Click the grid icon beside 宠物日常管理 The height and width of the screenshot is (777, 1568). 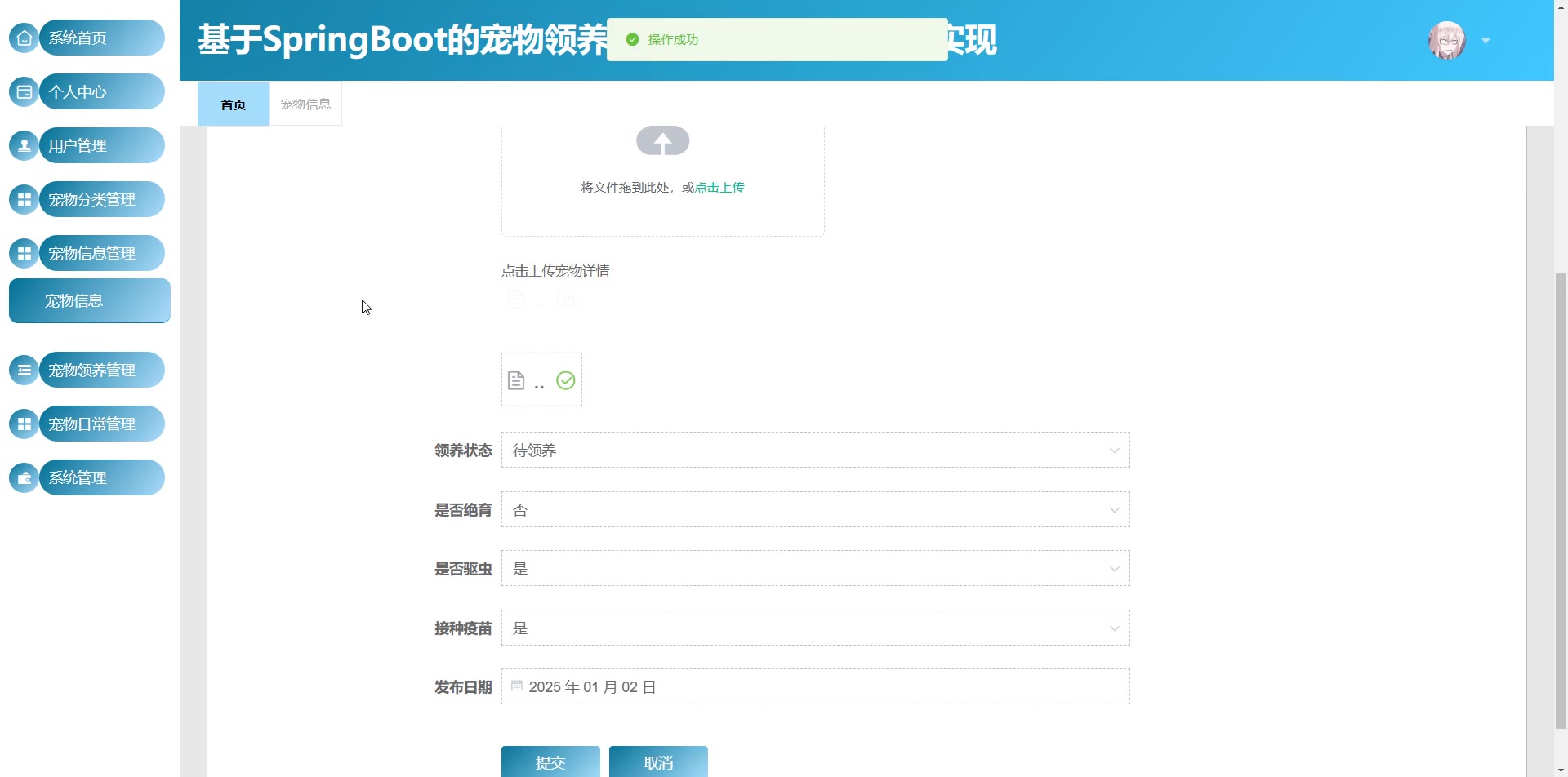pyautogui.click(x=24, y=424)
